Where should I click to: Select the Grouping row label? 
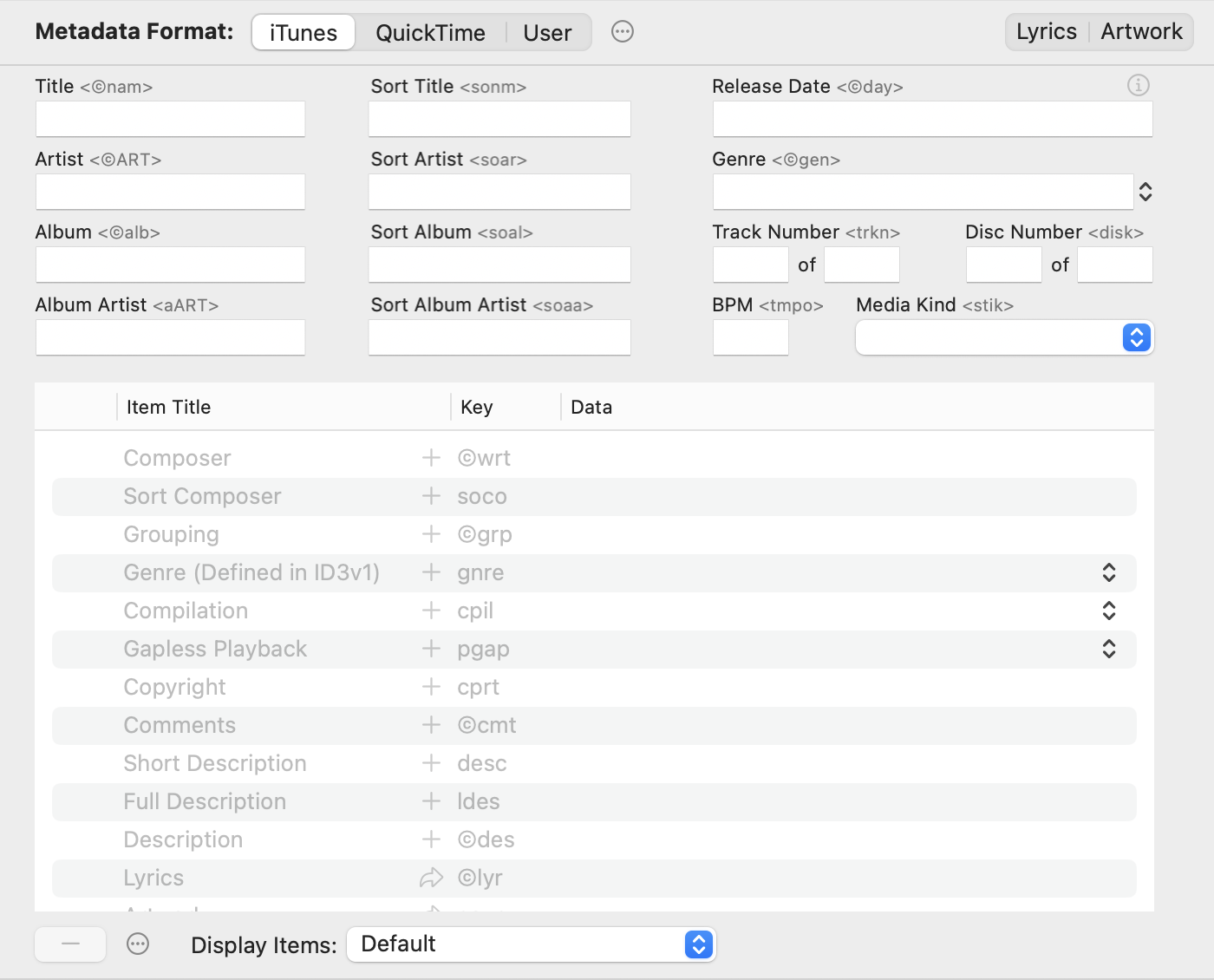click(171, 534)
